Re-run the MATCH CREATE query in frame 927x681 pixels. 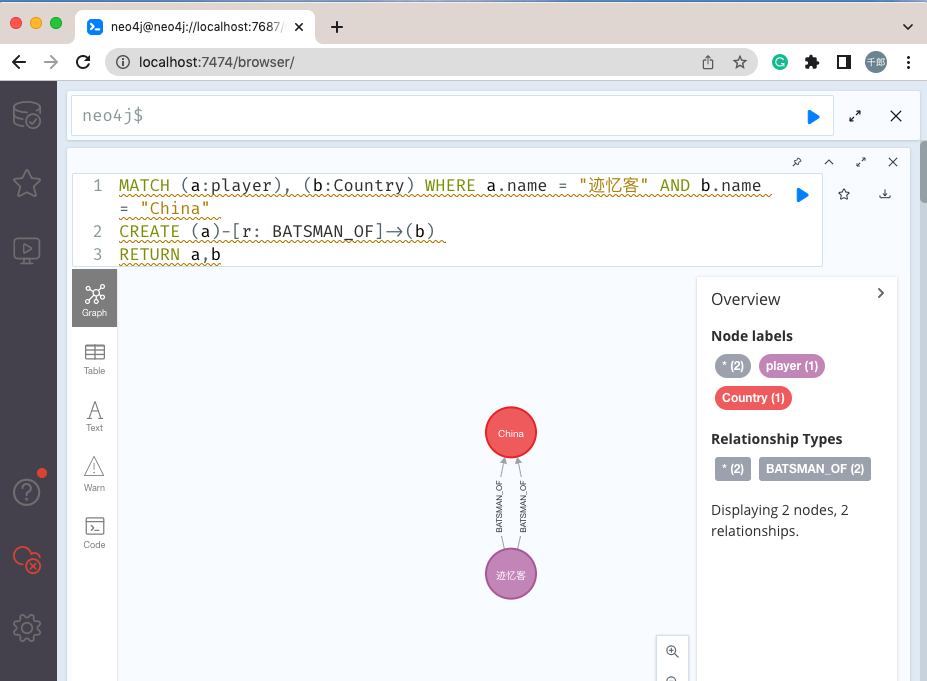coord(802,195)
